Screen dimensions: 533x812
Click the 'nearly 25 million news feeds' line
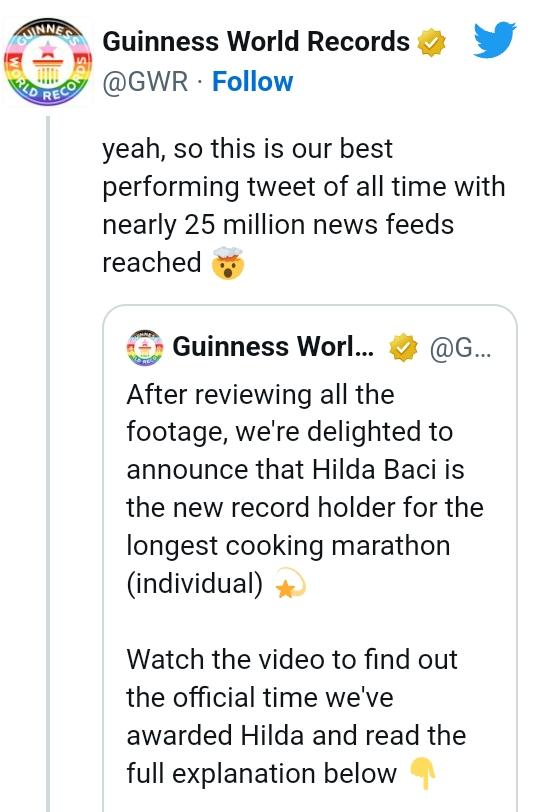278,225
